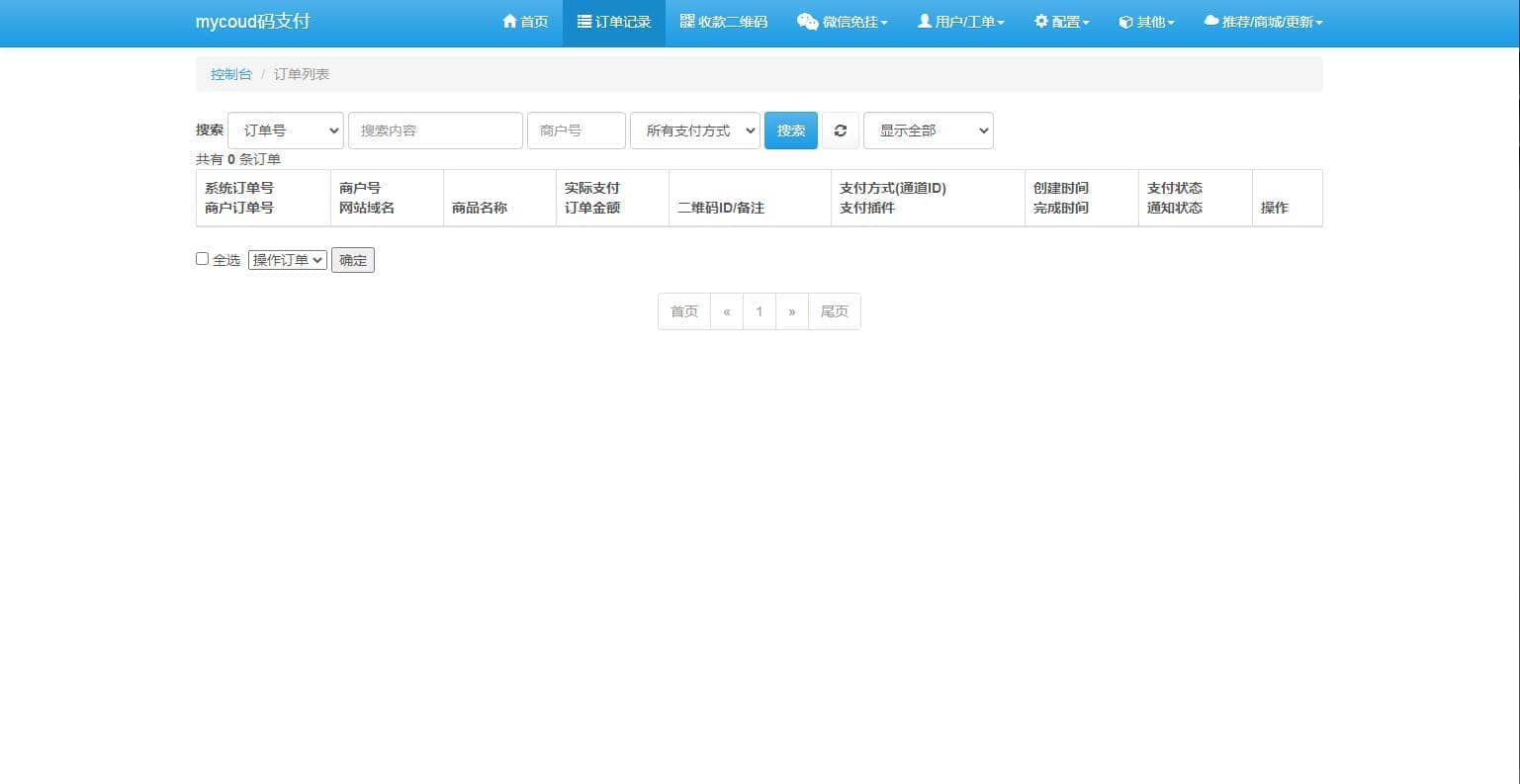The image size is (1520, 784).
Task: Click the refresh icon button
Action: [841, 131]
